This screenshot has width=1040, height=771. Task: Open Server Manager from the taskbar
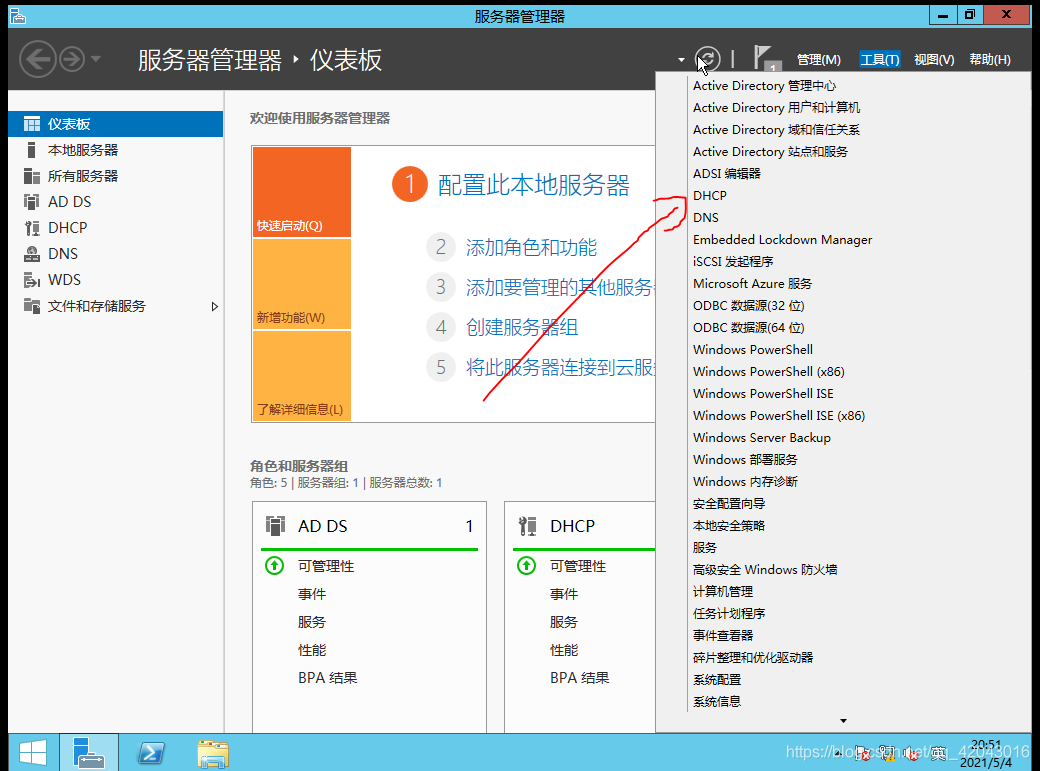click(89, 752)
